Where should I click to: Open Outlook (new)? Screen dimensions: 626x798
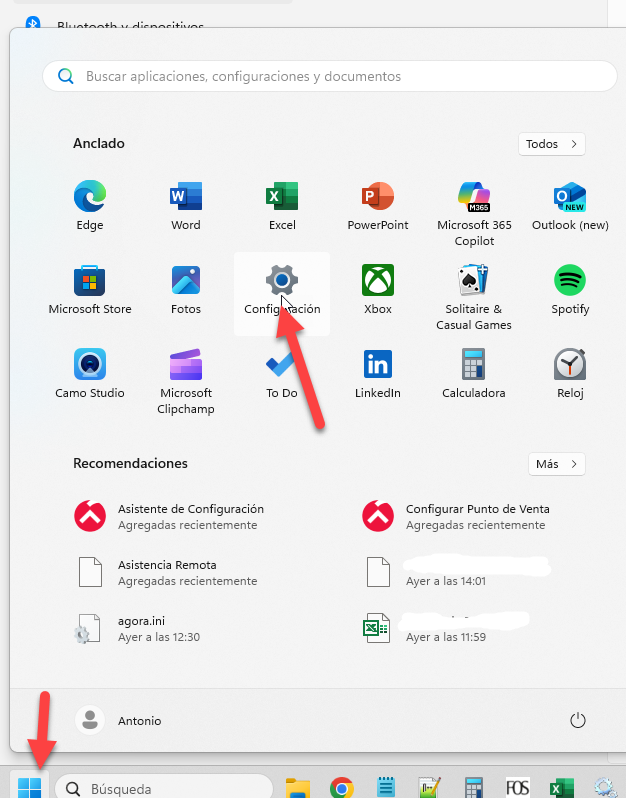(x=570, y=206)
